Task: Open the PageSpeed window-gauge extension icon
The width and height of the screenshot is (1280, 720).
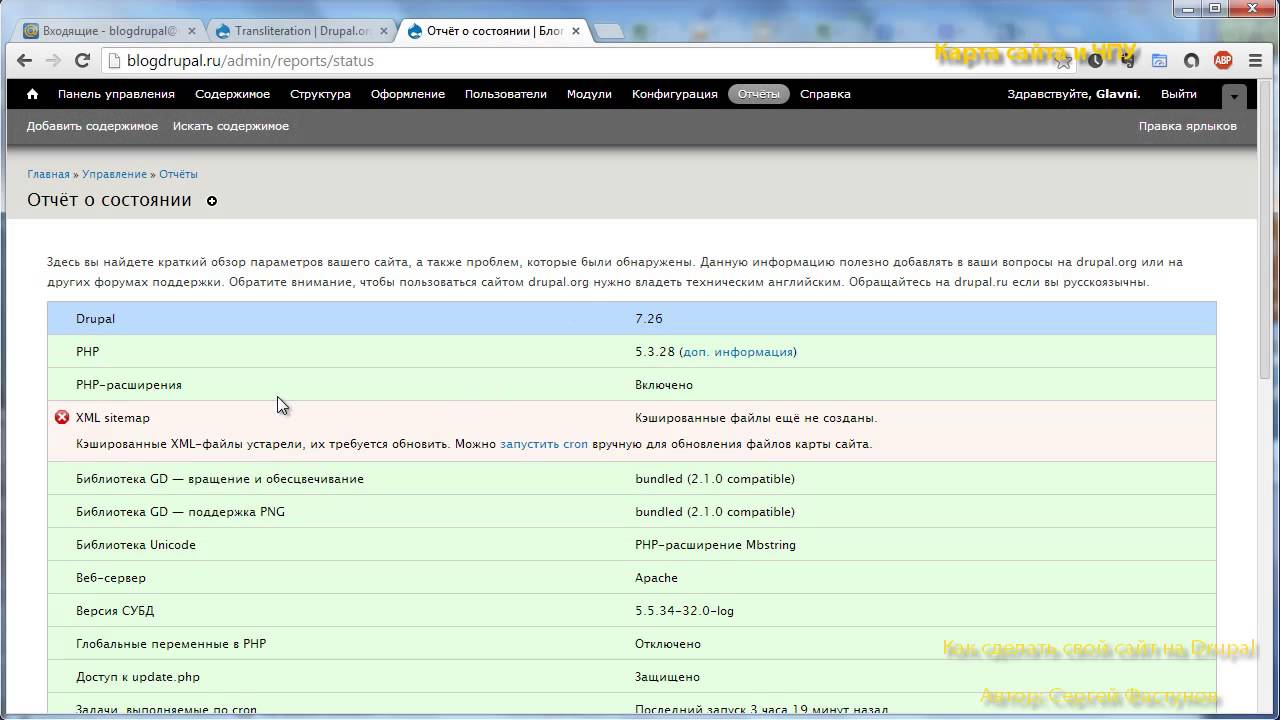Action: coord(1160,61)
